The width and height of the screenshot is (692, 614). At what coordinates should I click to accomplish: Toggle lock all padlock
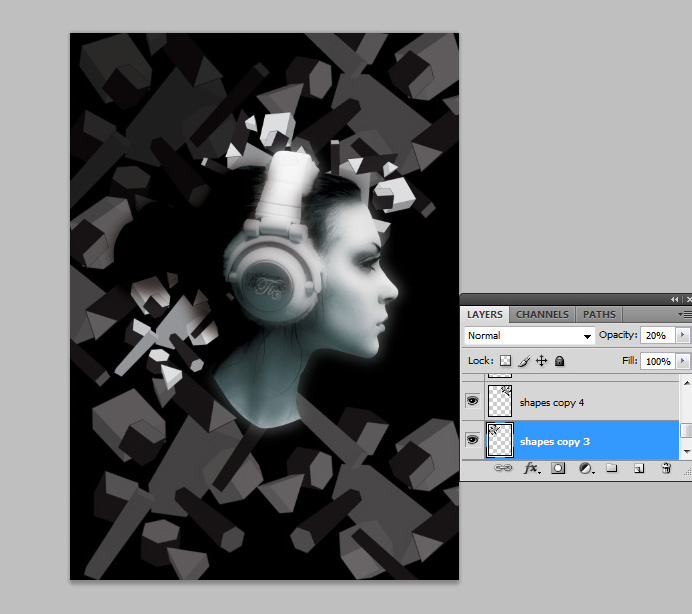click(x=559, y=361)
